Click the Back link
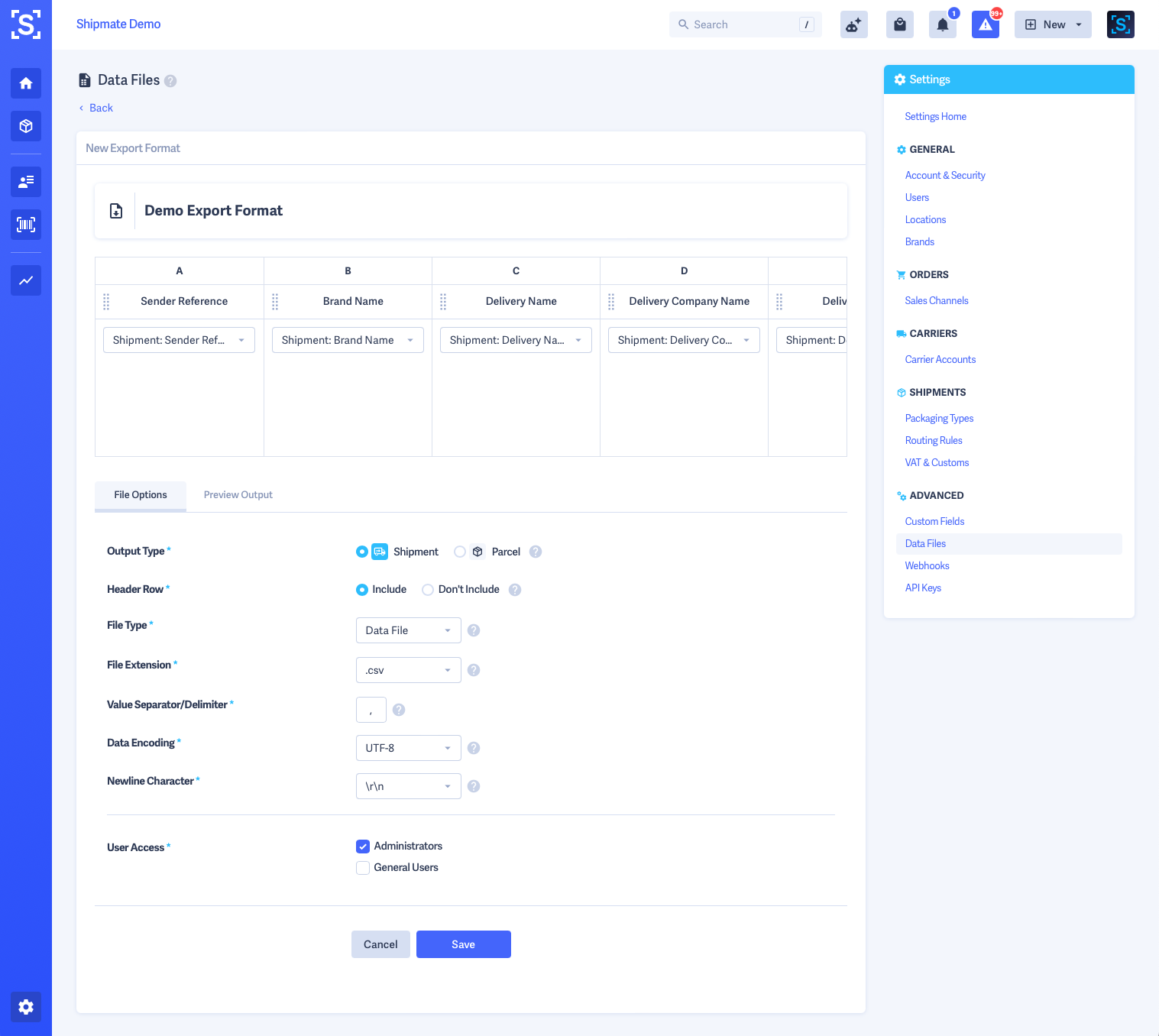 pos(101,108)
